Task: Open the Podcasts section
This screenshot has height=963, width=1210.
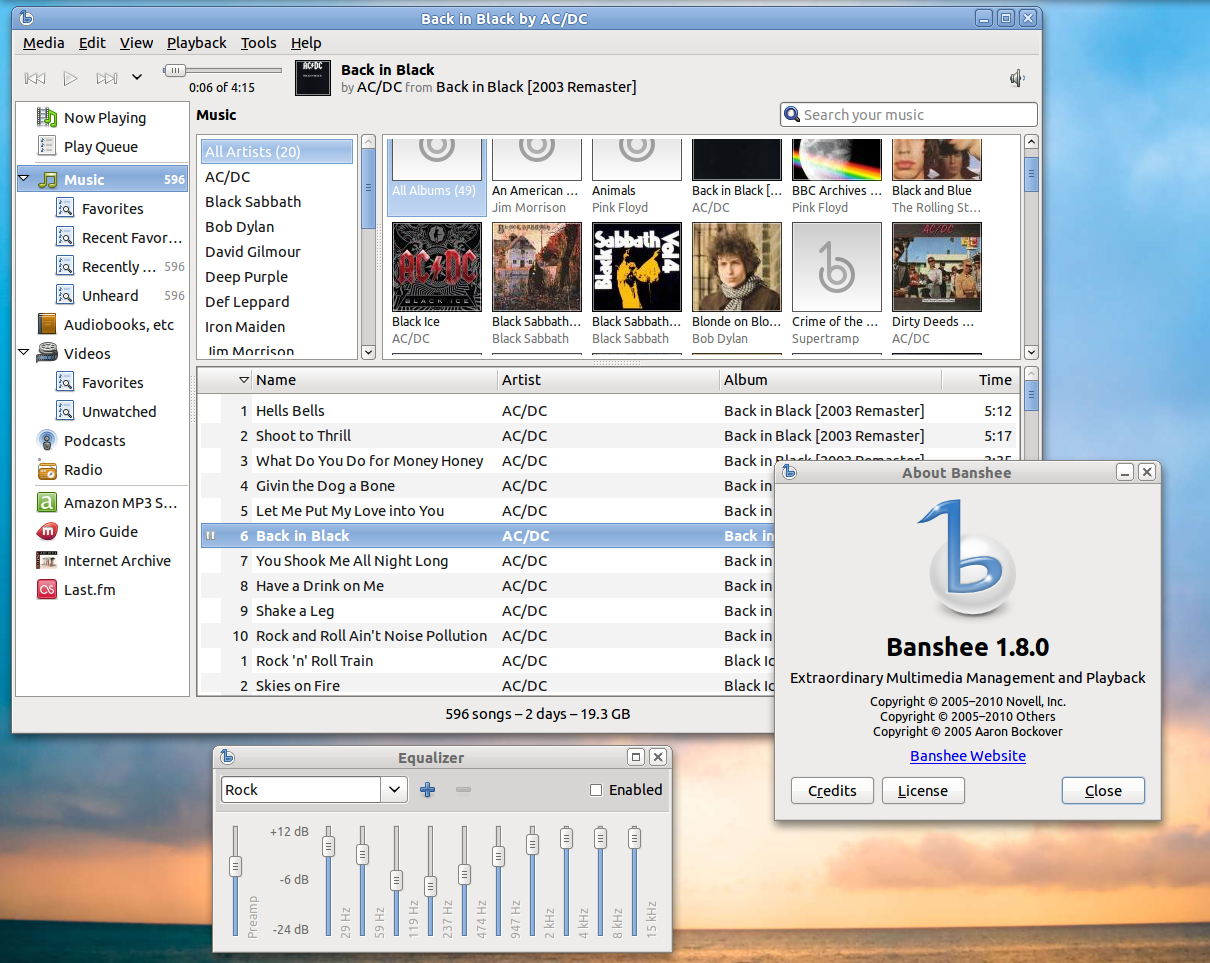Action: pos(94,440)
